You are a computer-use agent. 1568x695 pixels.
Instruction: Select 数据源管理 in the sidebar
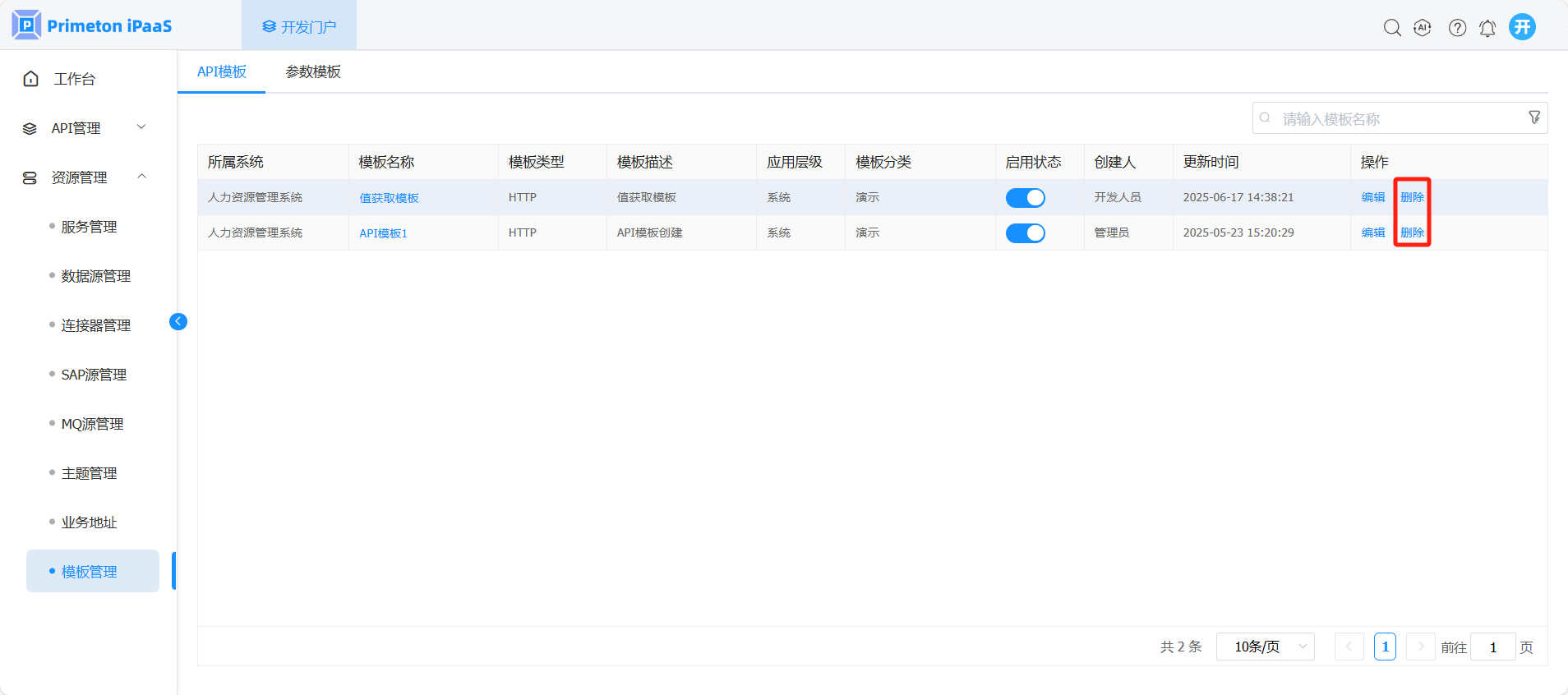pyautogui.click(x=95, y=276)
